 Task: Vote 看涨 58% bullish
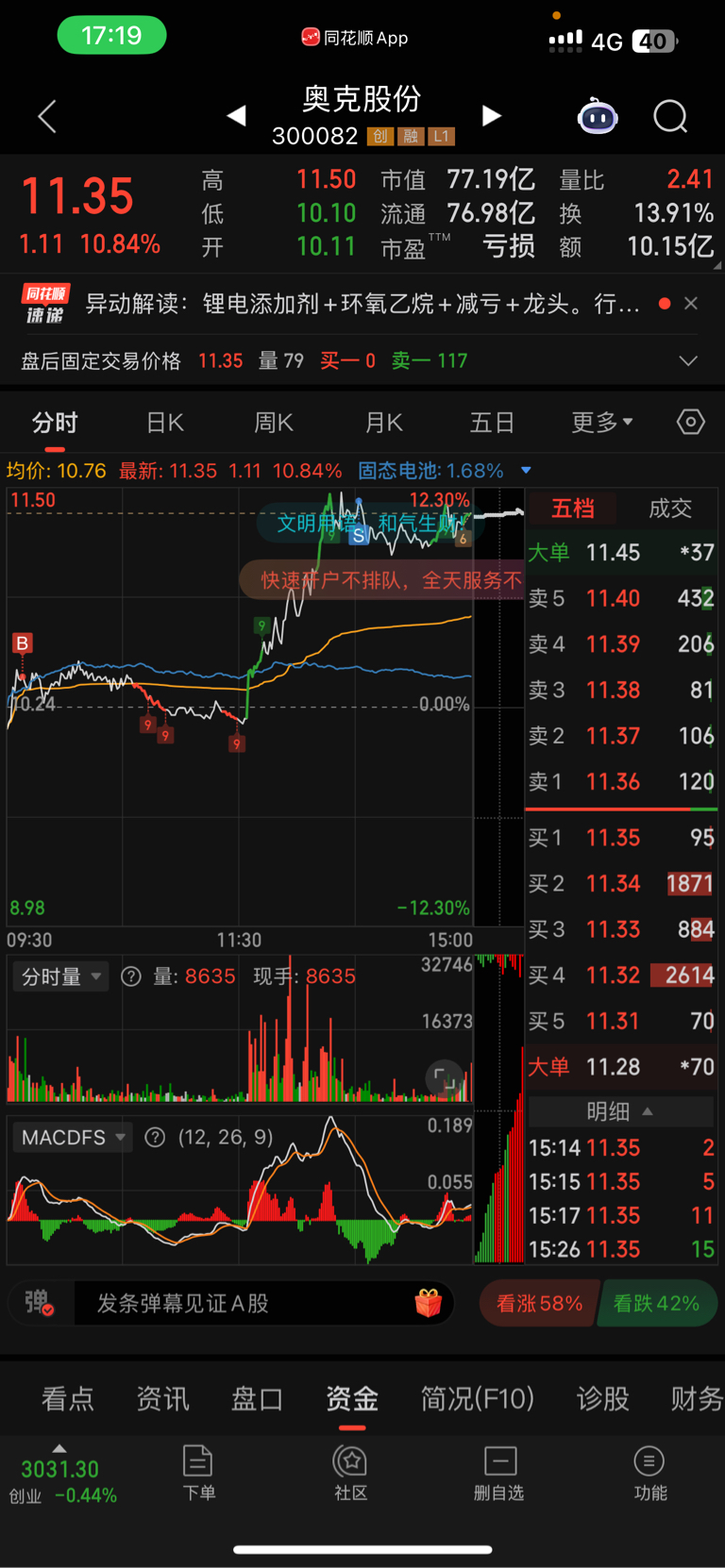[x=538, y=1304]
